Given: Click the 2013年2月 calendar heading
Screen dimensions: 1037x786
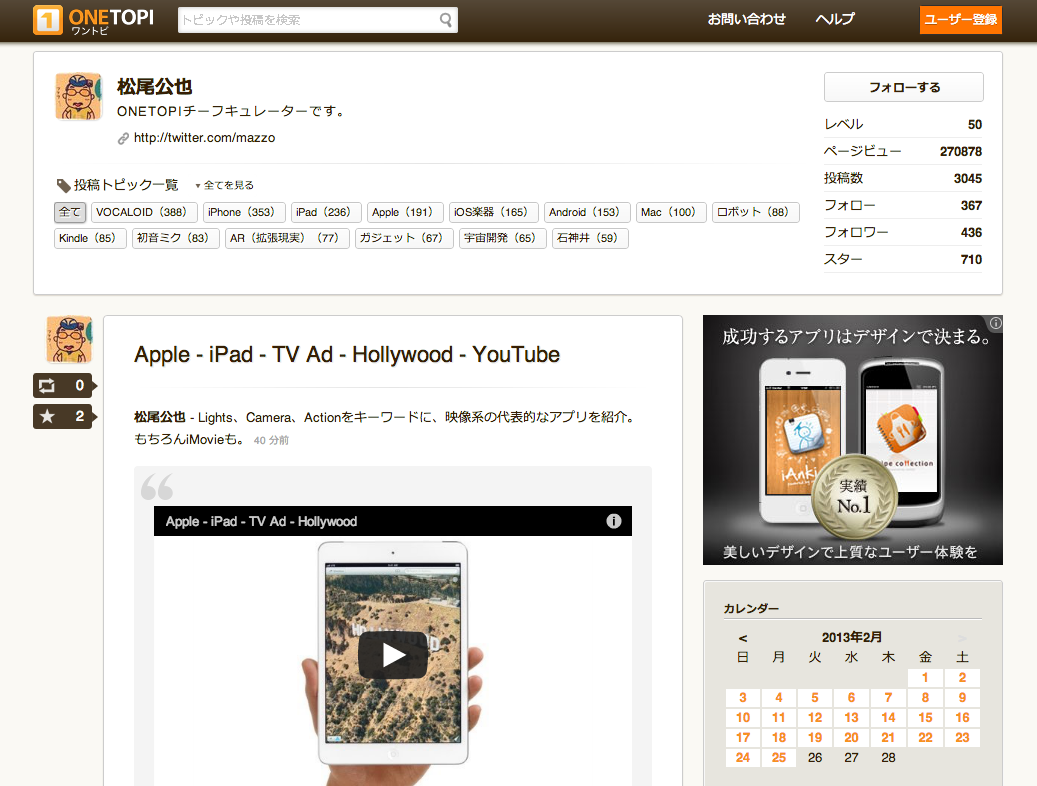Looking at the screenshot, I should coord(852,637).
